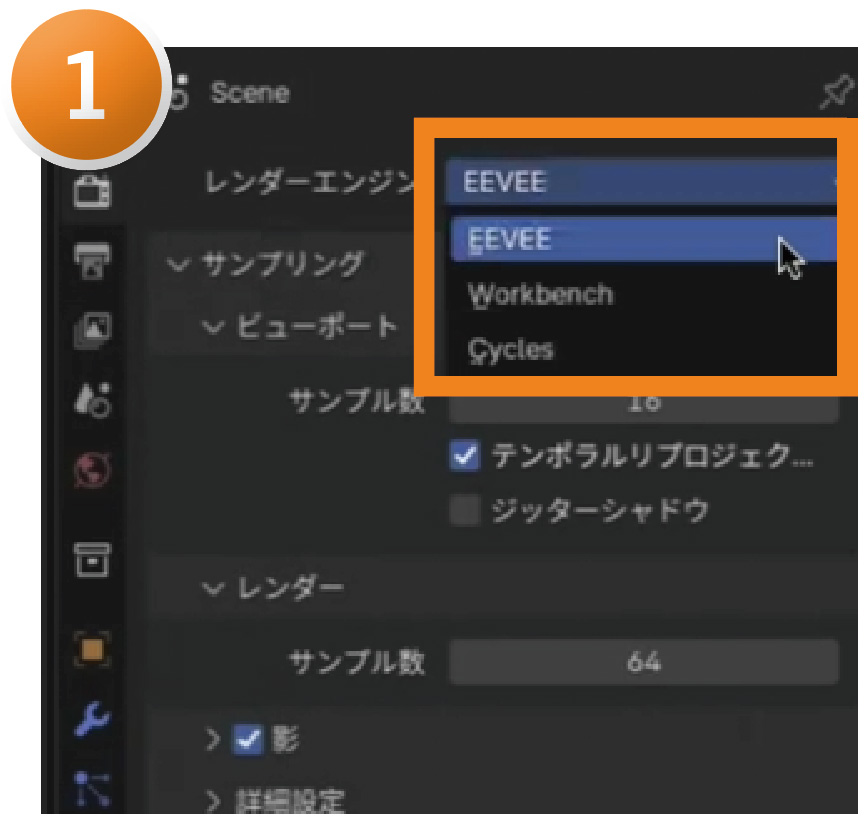This screenshot has width=864, height=822.
Task: Toggle the pin icon beside Scene
Action: coord(836,92)
